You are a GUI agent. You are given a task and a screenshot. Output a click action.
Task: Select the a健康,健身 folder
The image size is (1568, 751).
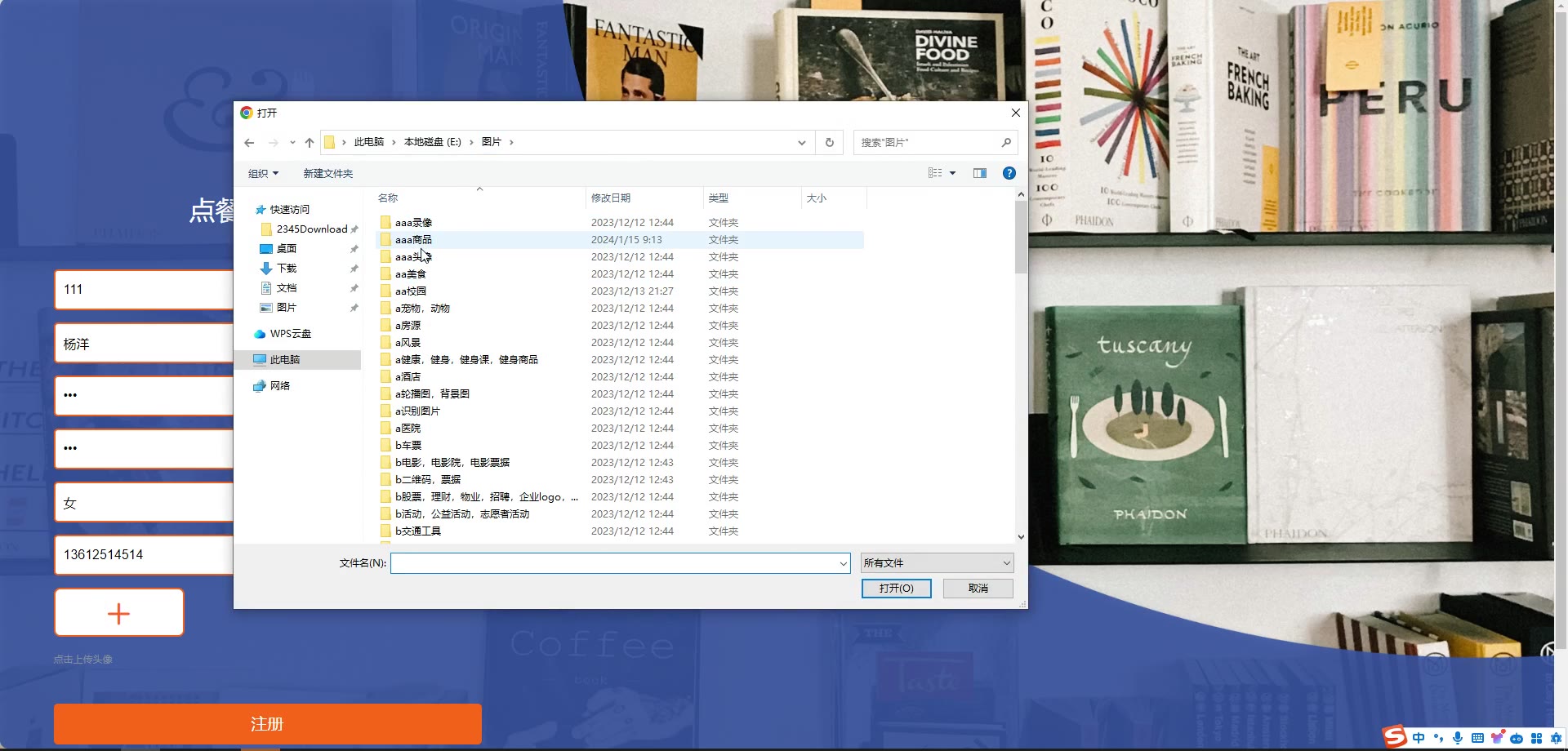pyautogui.click(x=619, y=360)
